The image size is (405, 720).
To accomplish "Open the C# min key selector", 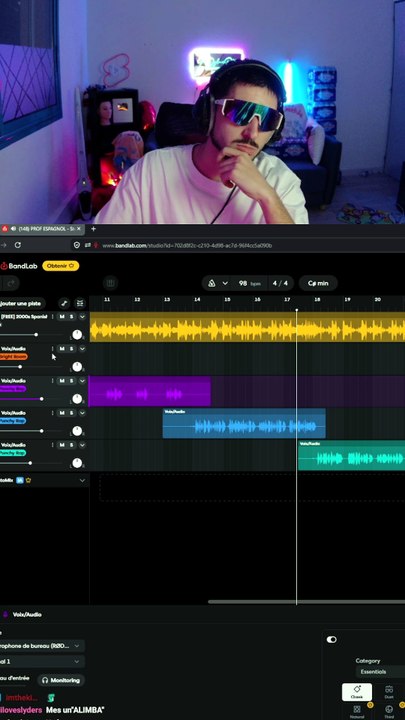I will coord(318,283).
